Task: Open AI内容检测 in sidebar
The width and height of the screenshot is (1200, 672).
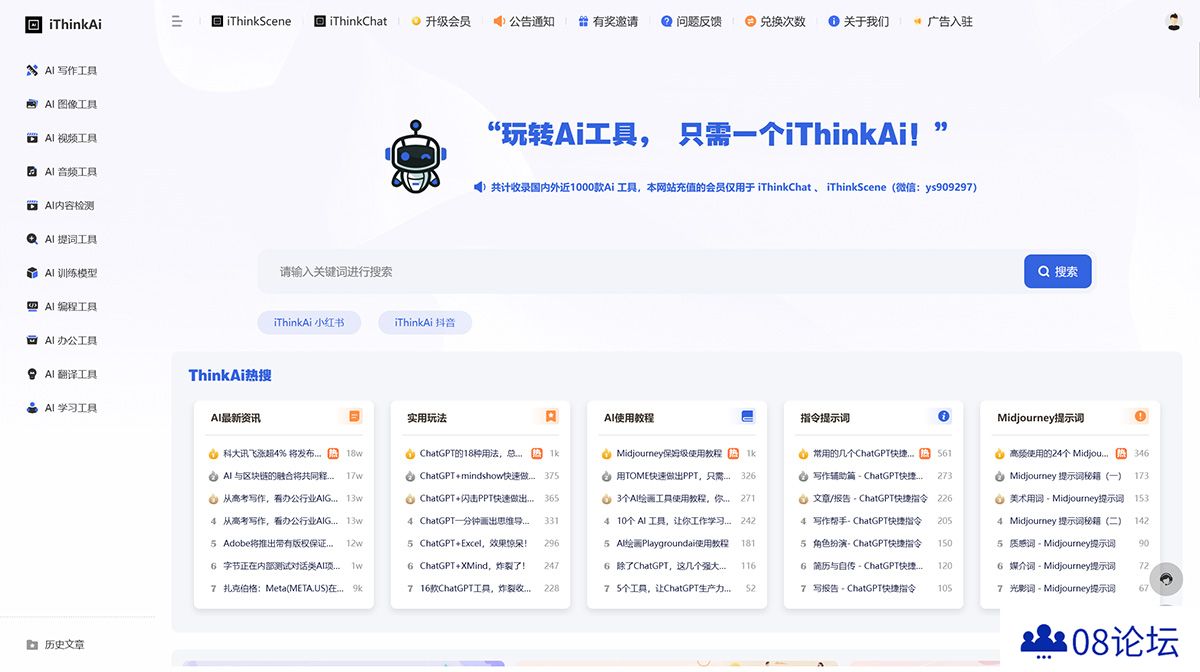Action: [61, 205]
